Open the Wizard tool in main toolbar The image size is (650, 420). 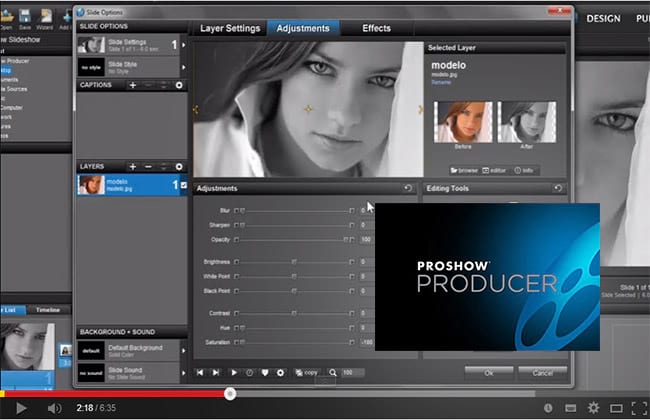45,19
